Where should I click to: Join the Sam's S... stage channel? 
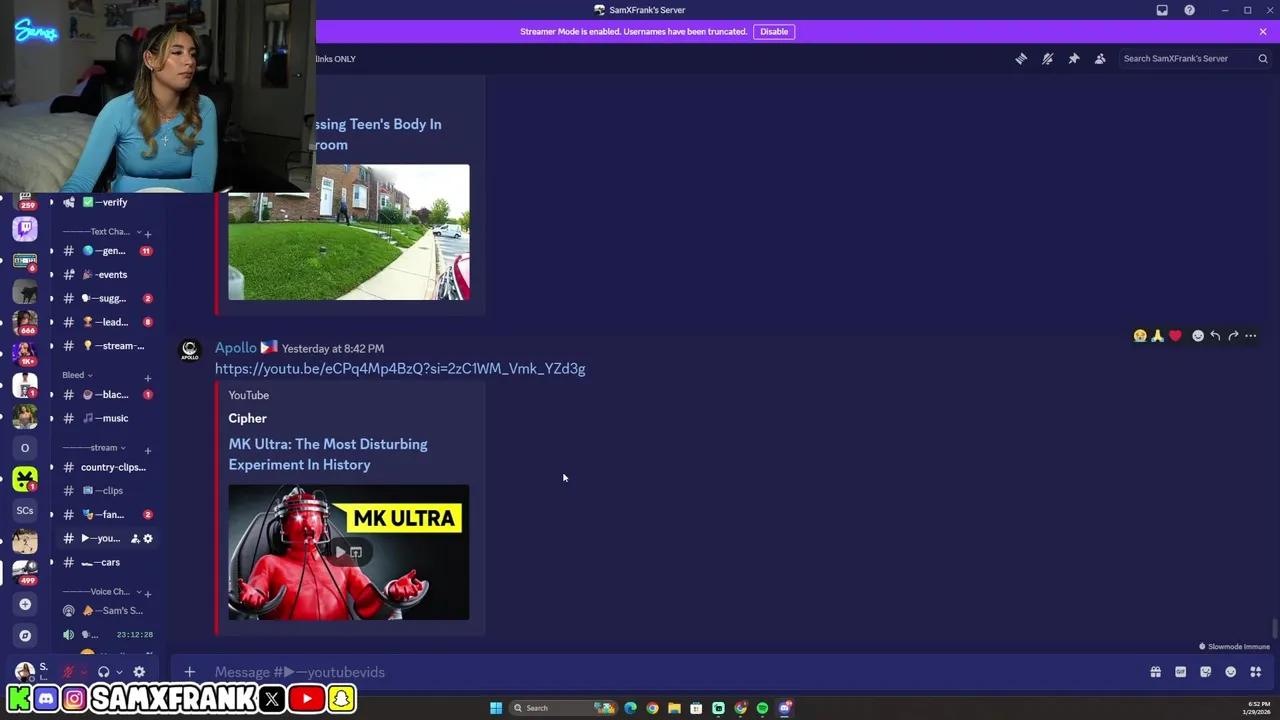pos(106,611)
